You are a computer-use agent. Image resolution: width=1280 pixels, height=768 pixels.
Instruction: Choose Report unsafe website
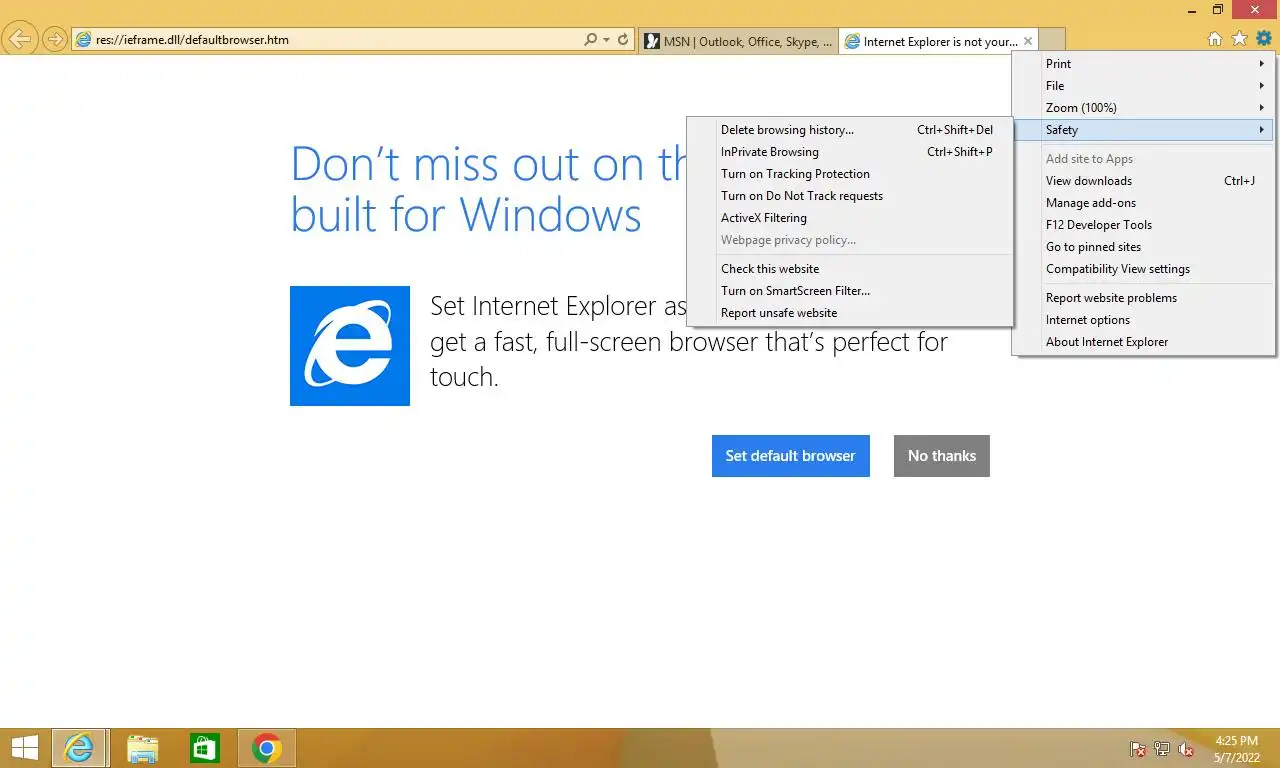click(850, 312)
